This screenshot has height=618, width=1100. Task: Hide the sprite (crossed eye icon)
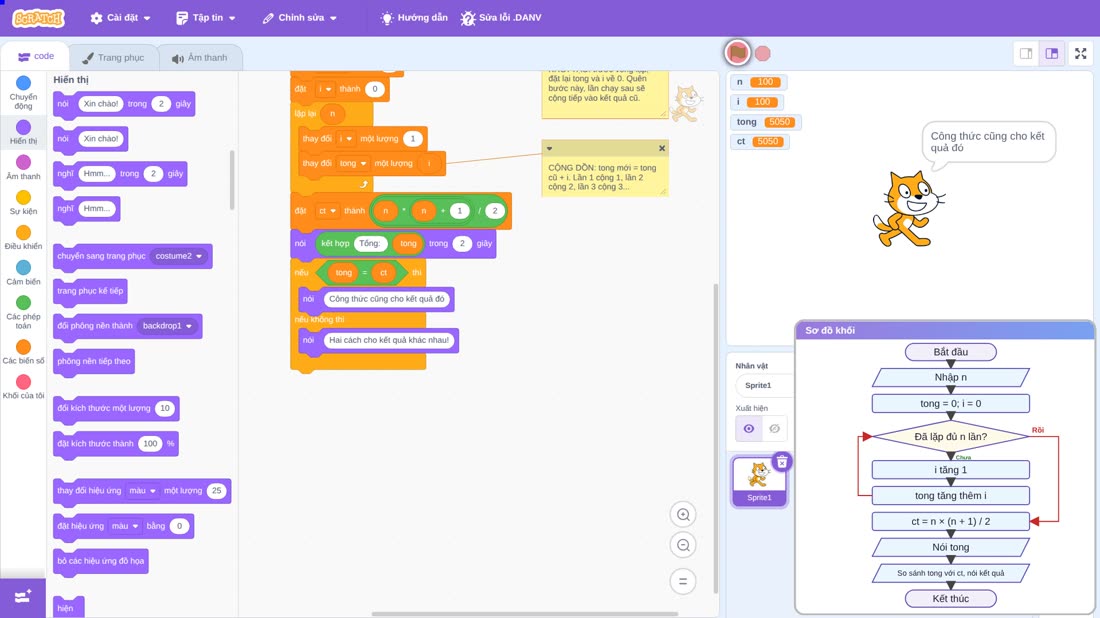tap(774, 429)
